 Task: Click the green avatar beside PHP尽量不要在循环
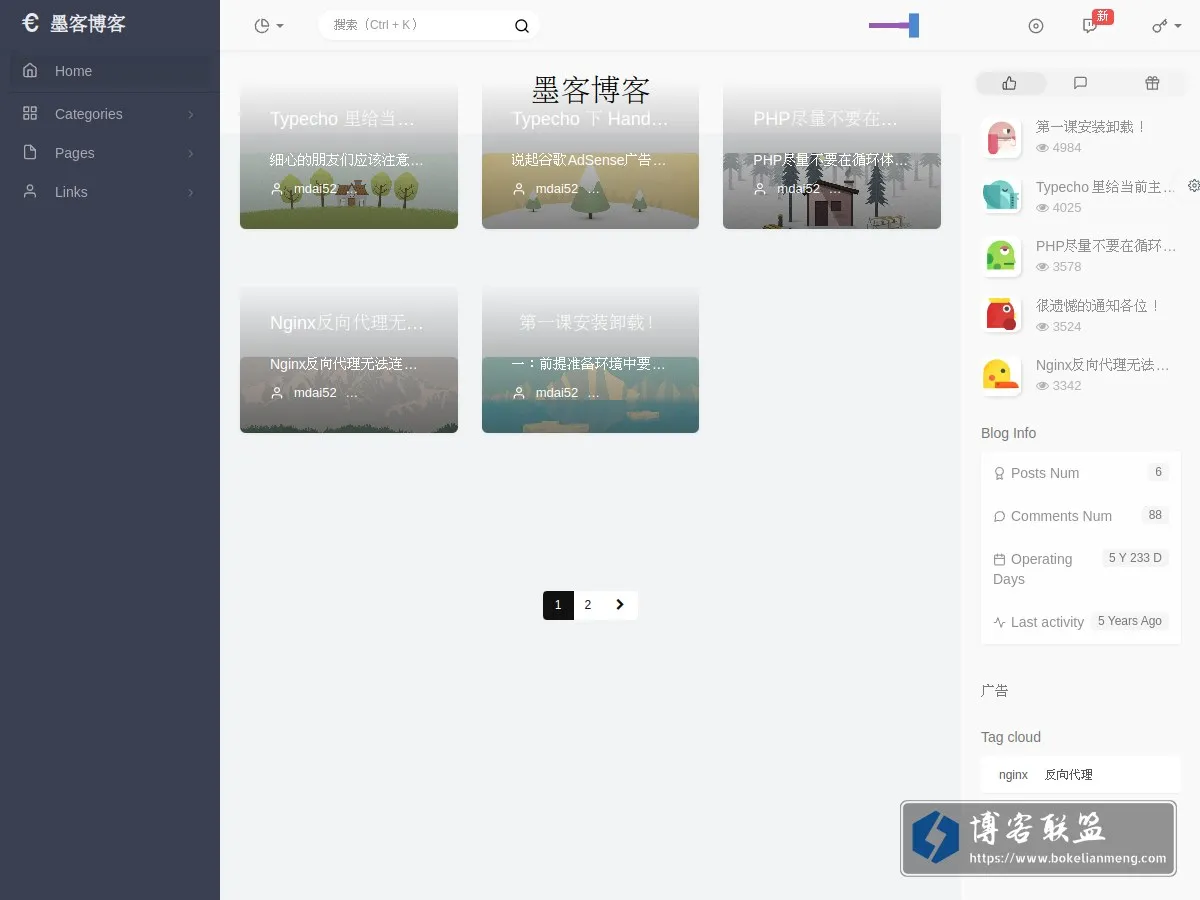click(1001, 257)
